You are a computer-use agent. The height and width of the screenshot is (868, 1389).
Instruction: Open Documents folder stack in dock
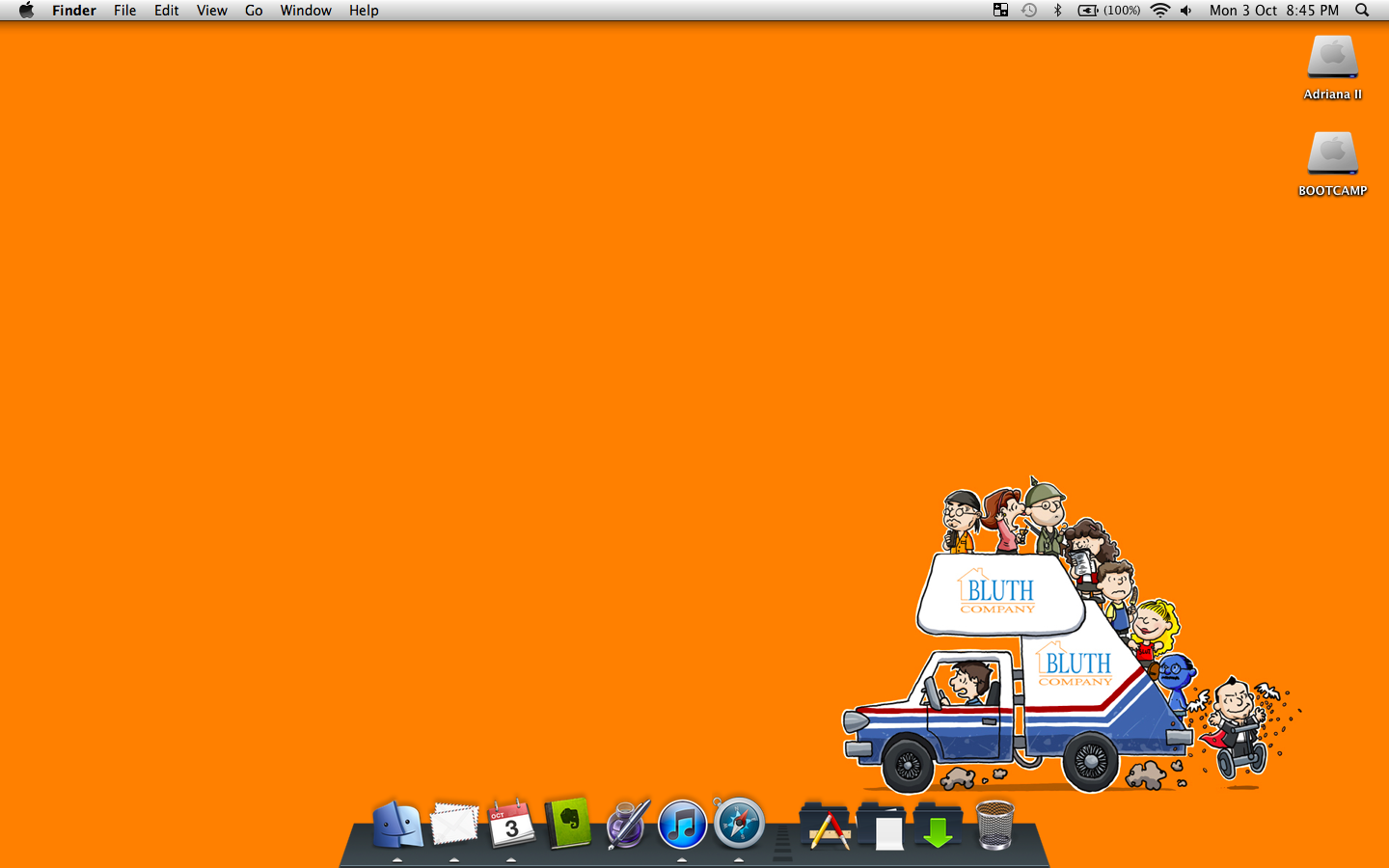[x=883, y=827]
